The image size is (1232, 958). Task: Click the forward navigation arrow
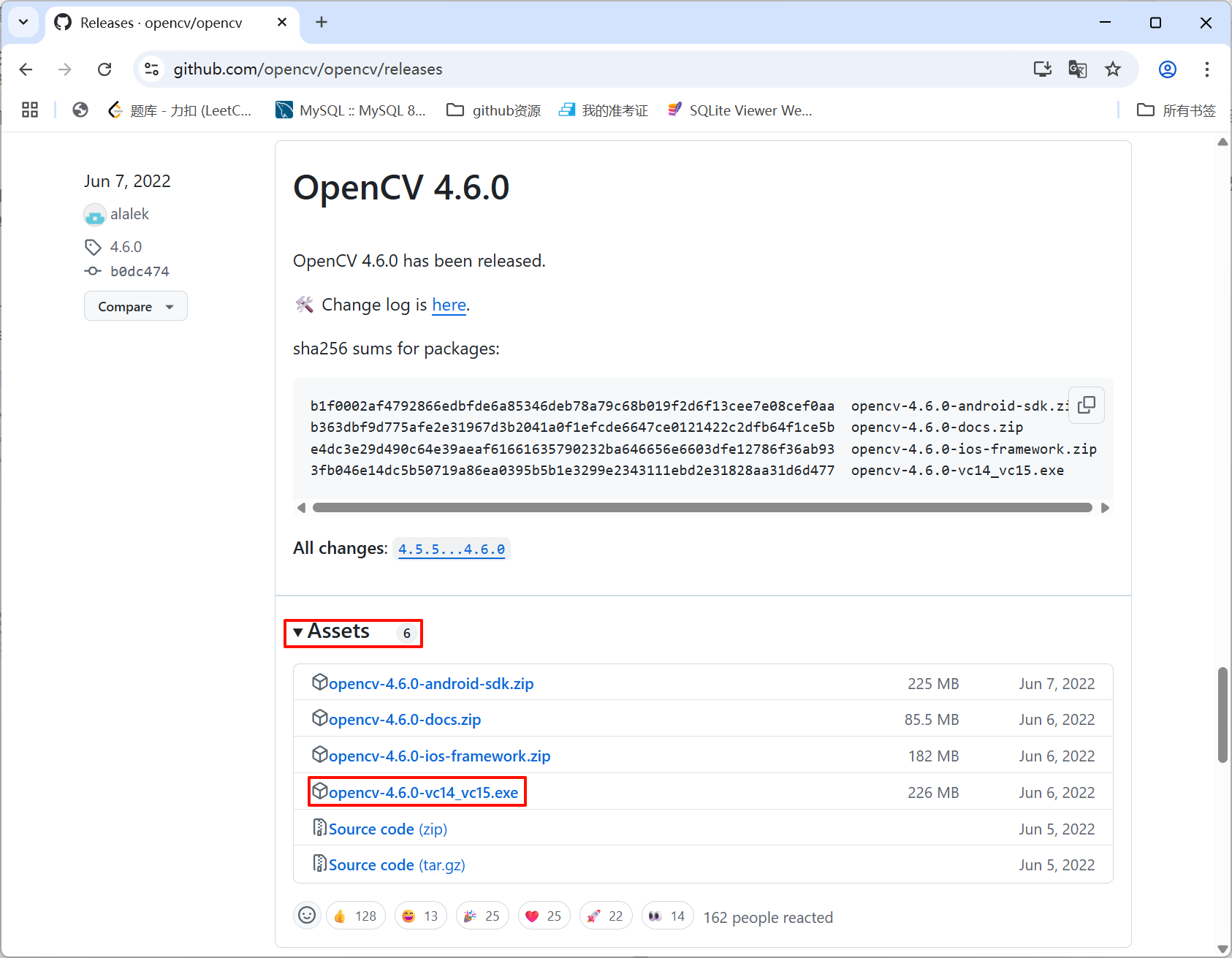[x=65, y=69]
